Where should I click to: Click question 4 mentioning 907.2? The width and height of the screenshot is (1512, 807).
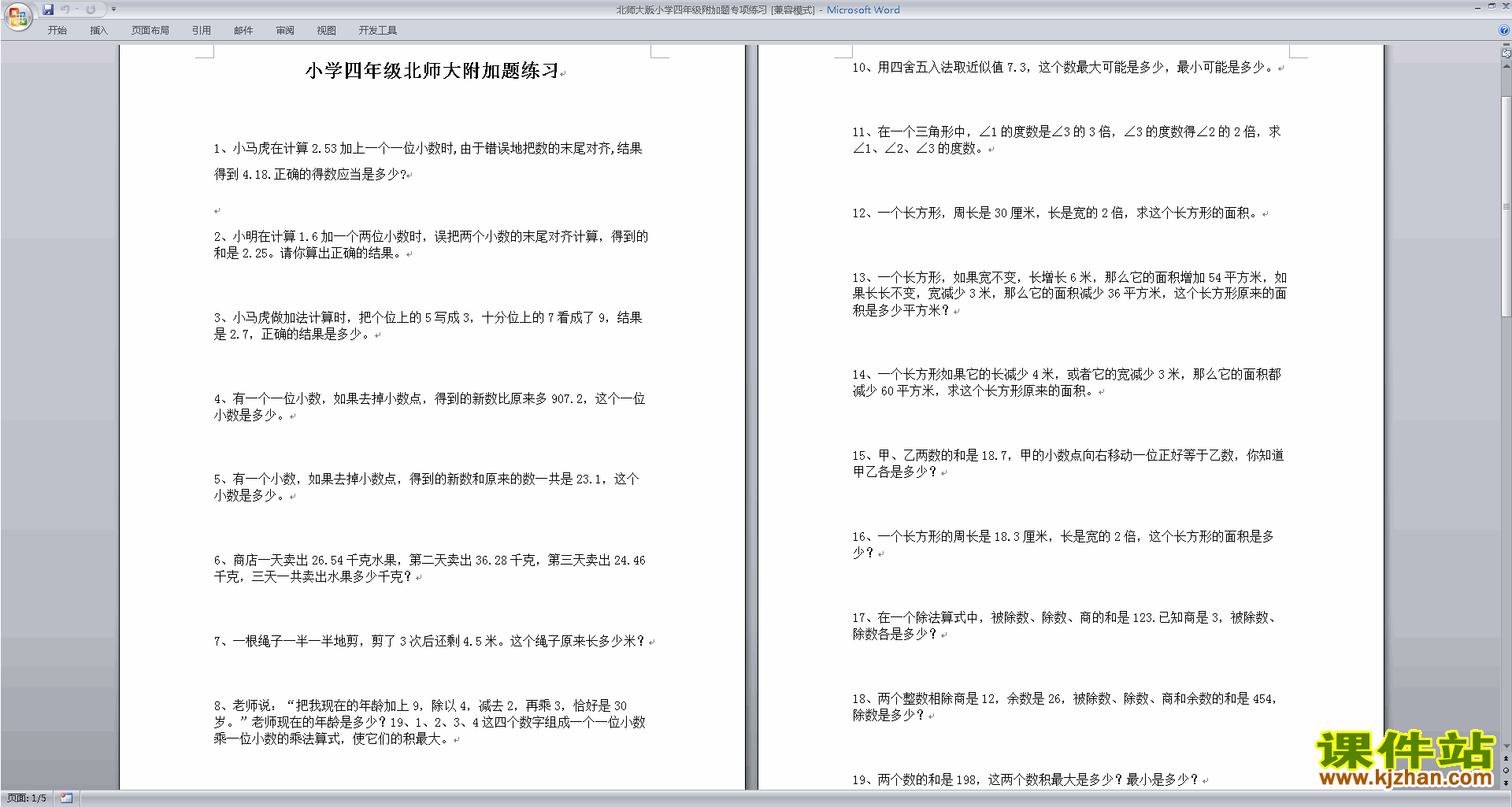tap(430, 407)
